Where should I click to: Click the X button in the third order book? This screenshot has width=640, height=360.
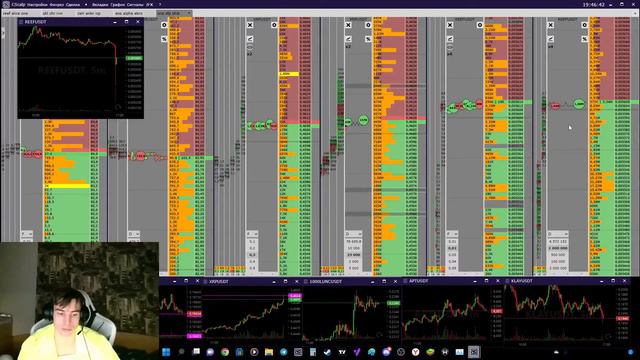pos(250,25)
